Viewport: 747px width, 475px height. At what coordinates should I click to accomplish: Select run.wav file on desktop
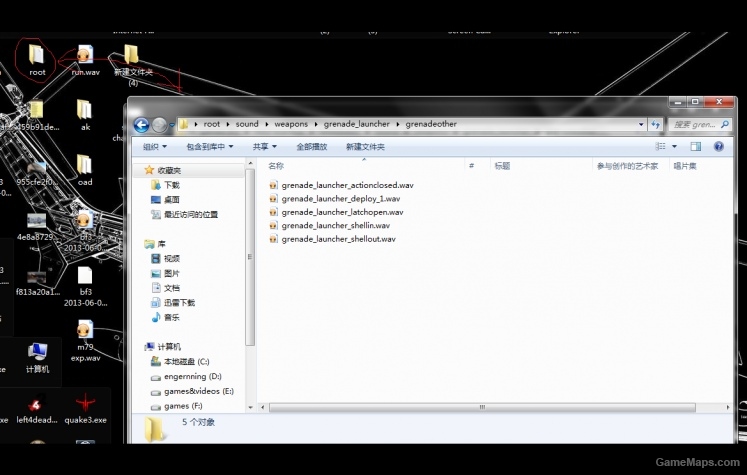click(x=85, y=61)
